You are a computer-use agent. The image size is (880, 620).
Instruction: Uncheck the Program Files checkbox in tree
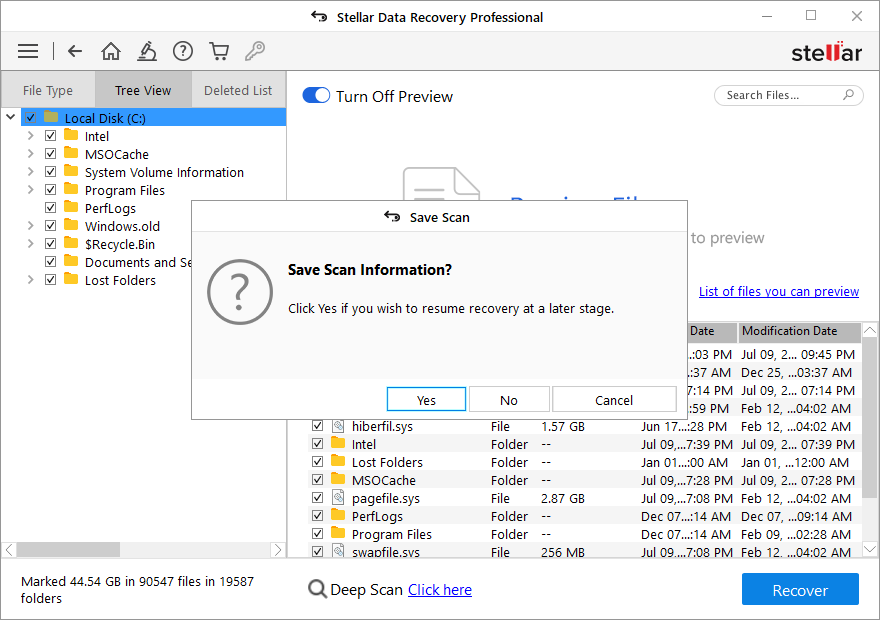51,190
